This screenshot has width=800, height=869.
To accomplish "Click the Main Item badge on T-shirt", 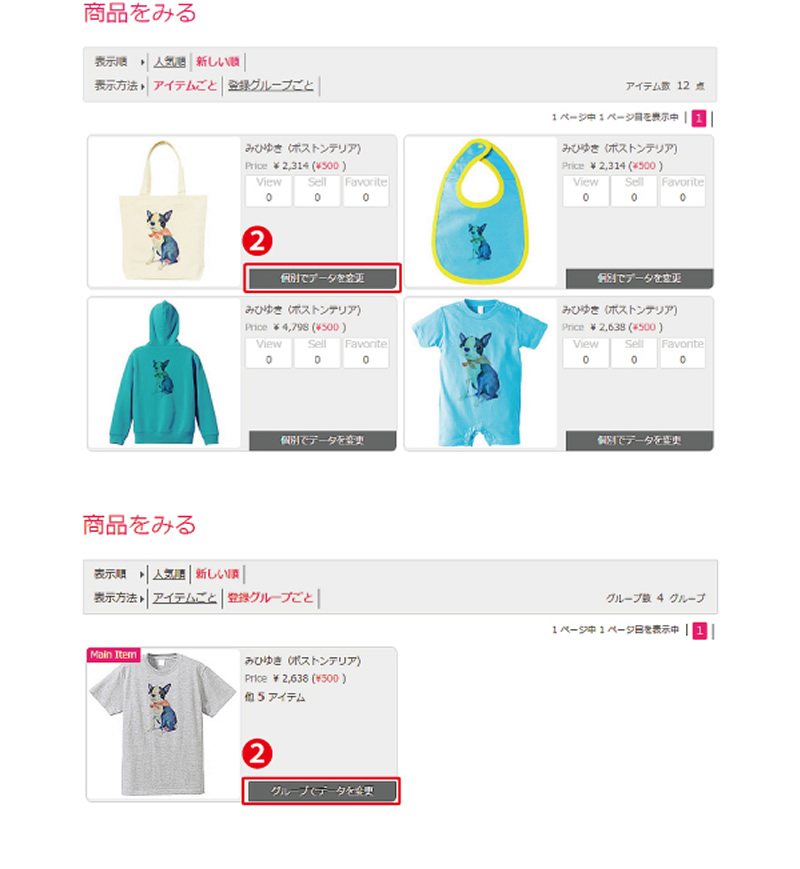I will pos(113,655).
